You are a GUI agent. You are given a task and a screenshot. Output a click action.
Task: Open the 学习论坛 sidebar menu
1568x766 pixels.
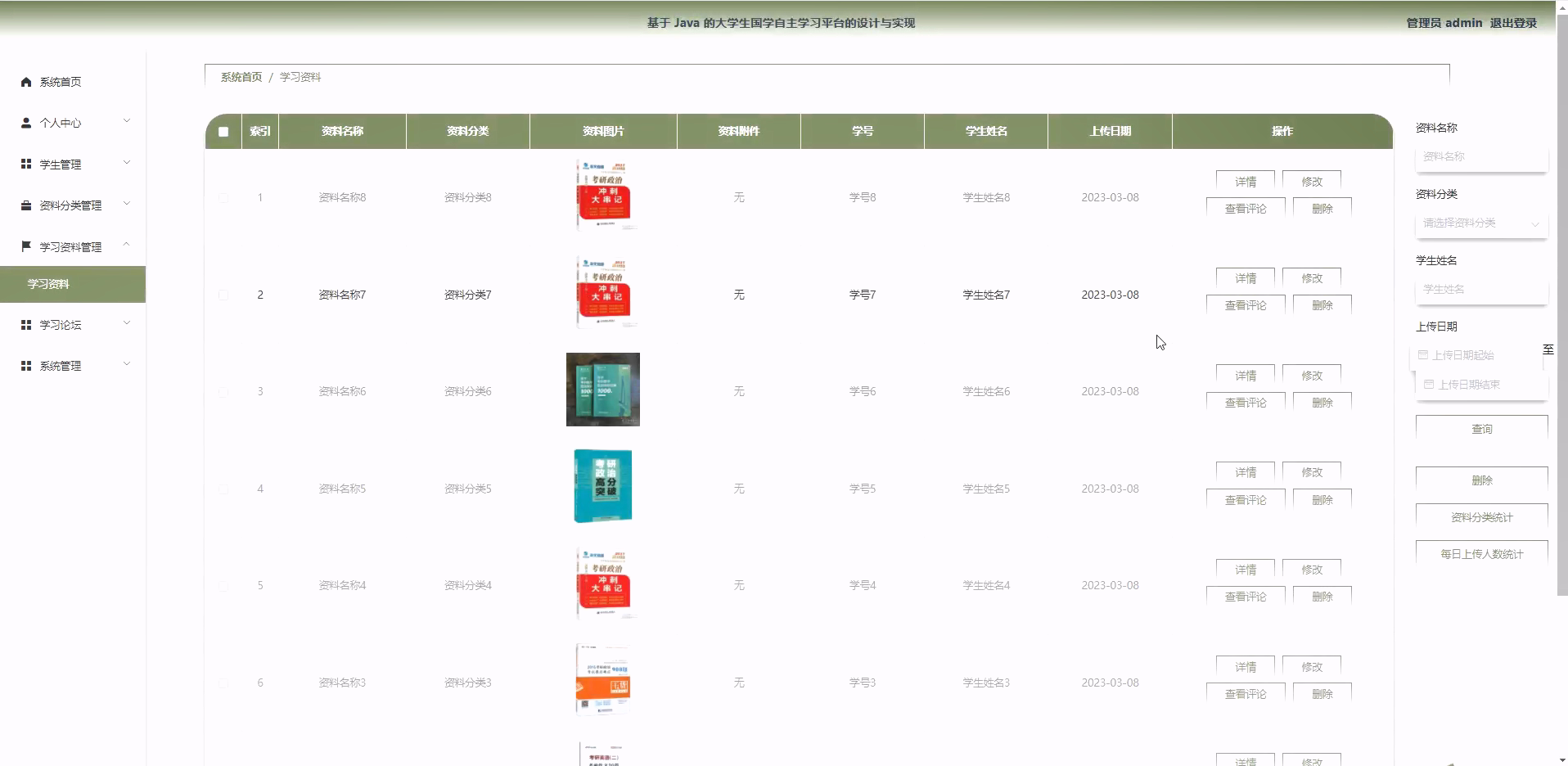[73, 325]
